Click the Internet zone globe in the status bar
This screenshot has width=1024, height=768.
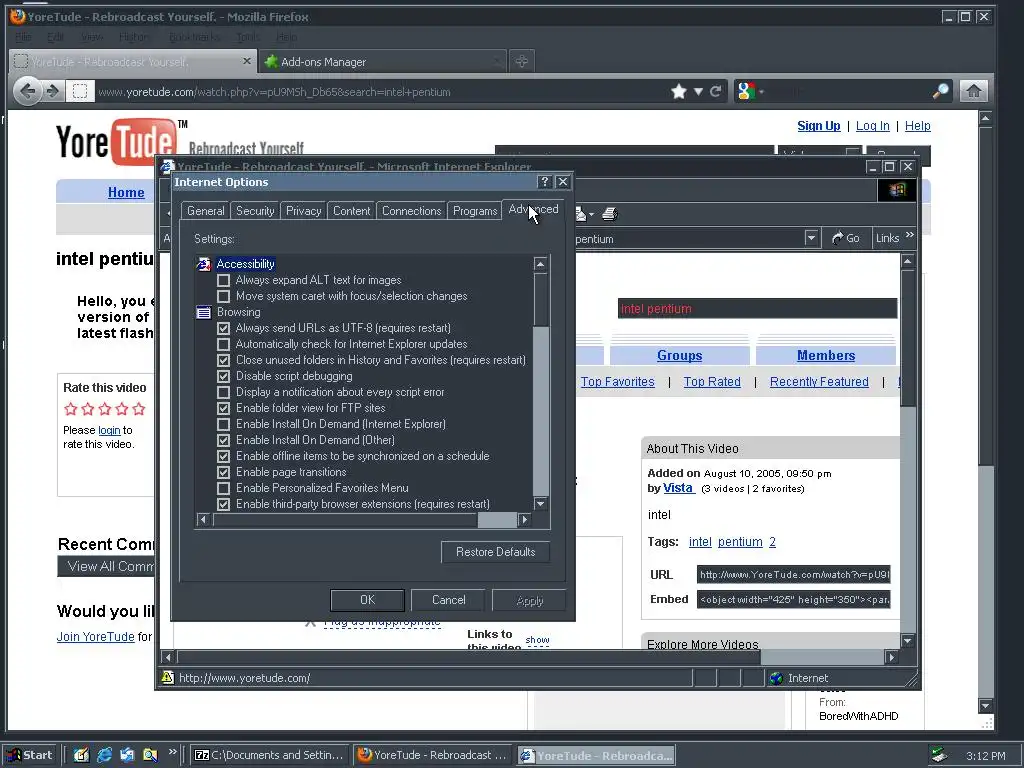(776, 678)
